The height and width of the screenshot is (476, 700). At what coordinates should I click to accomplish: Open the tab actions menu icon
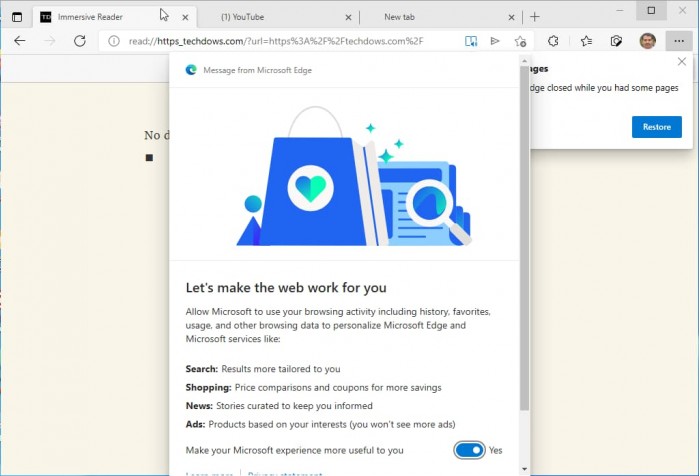[17, 17]
